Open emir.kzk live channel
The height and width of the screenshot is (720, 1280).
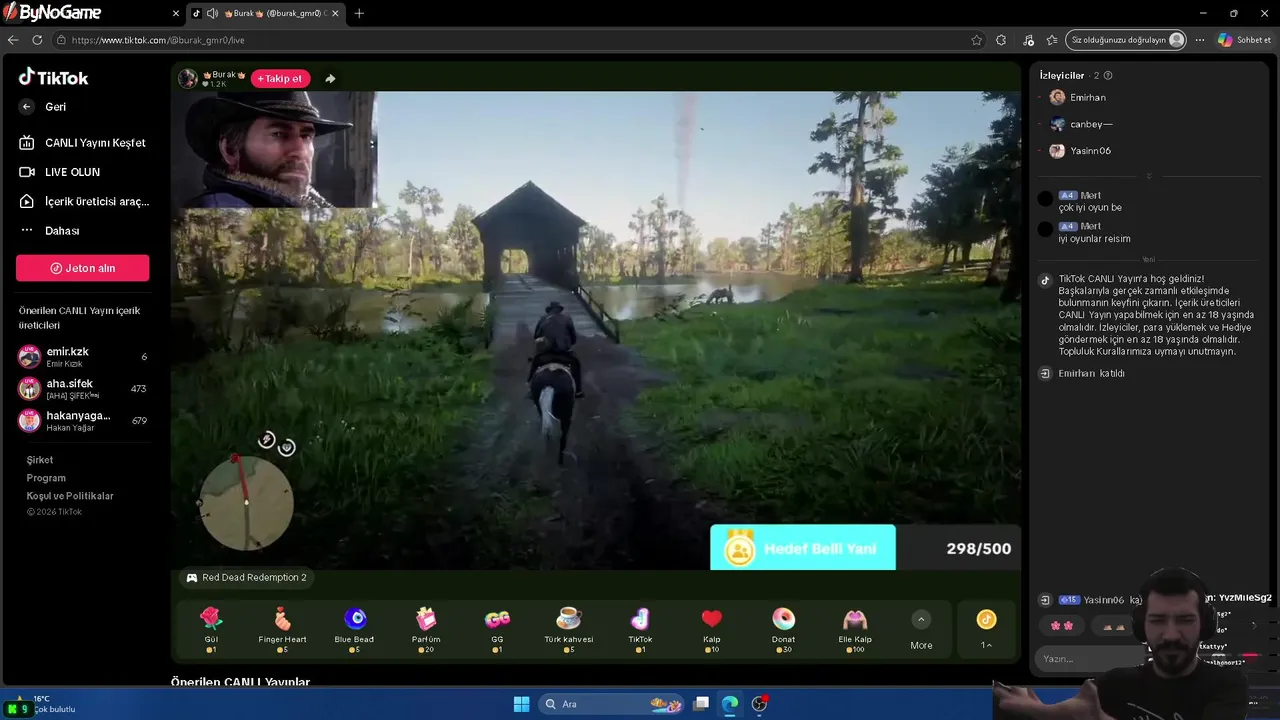click(82, 357)
